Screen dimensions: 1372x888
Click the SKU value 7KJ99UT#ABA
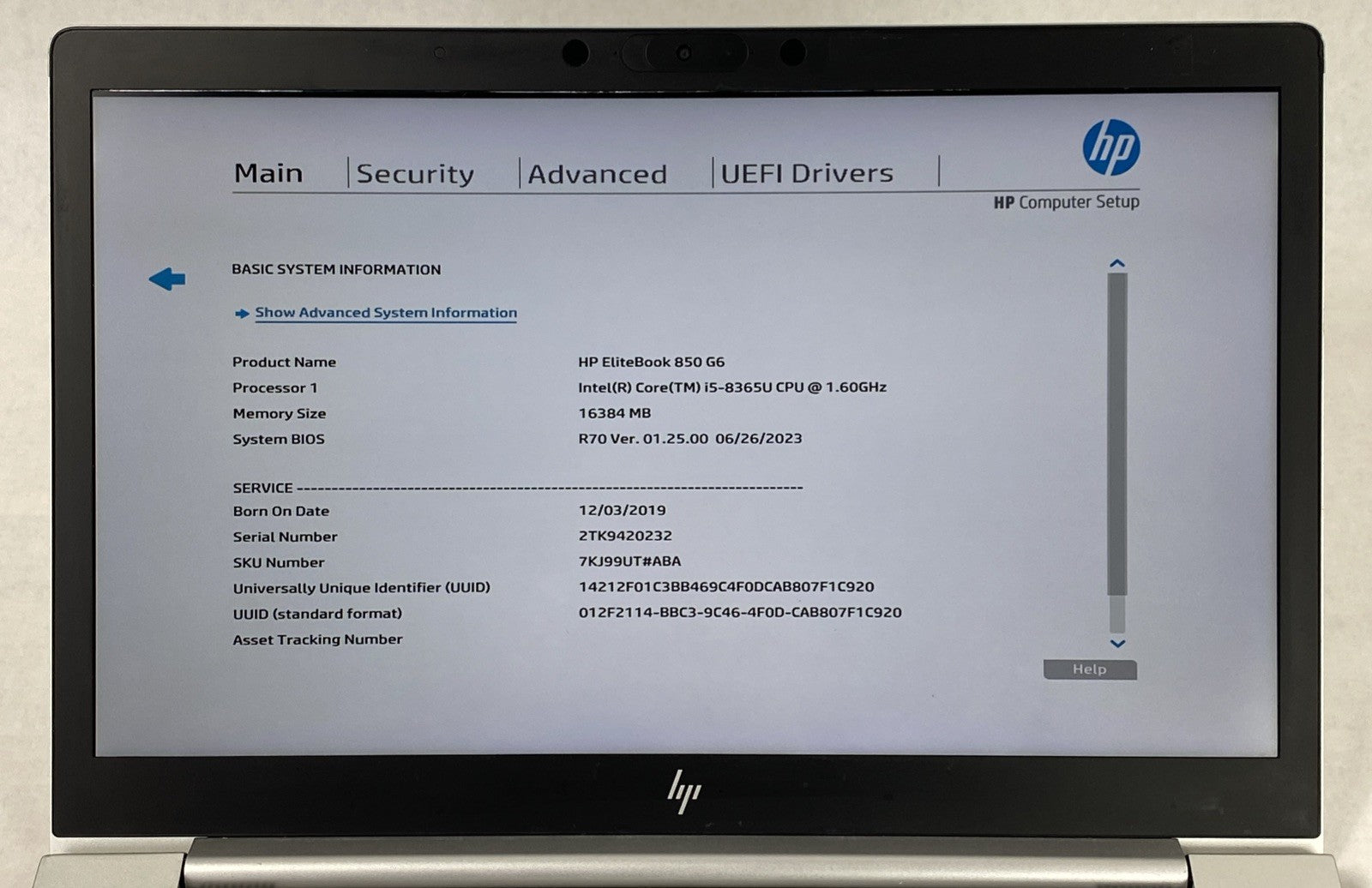tap(629, 561)
